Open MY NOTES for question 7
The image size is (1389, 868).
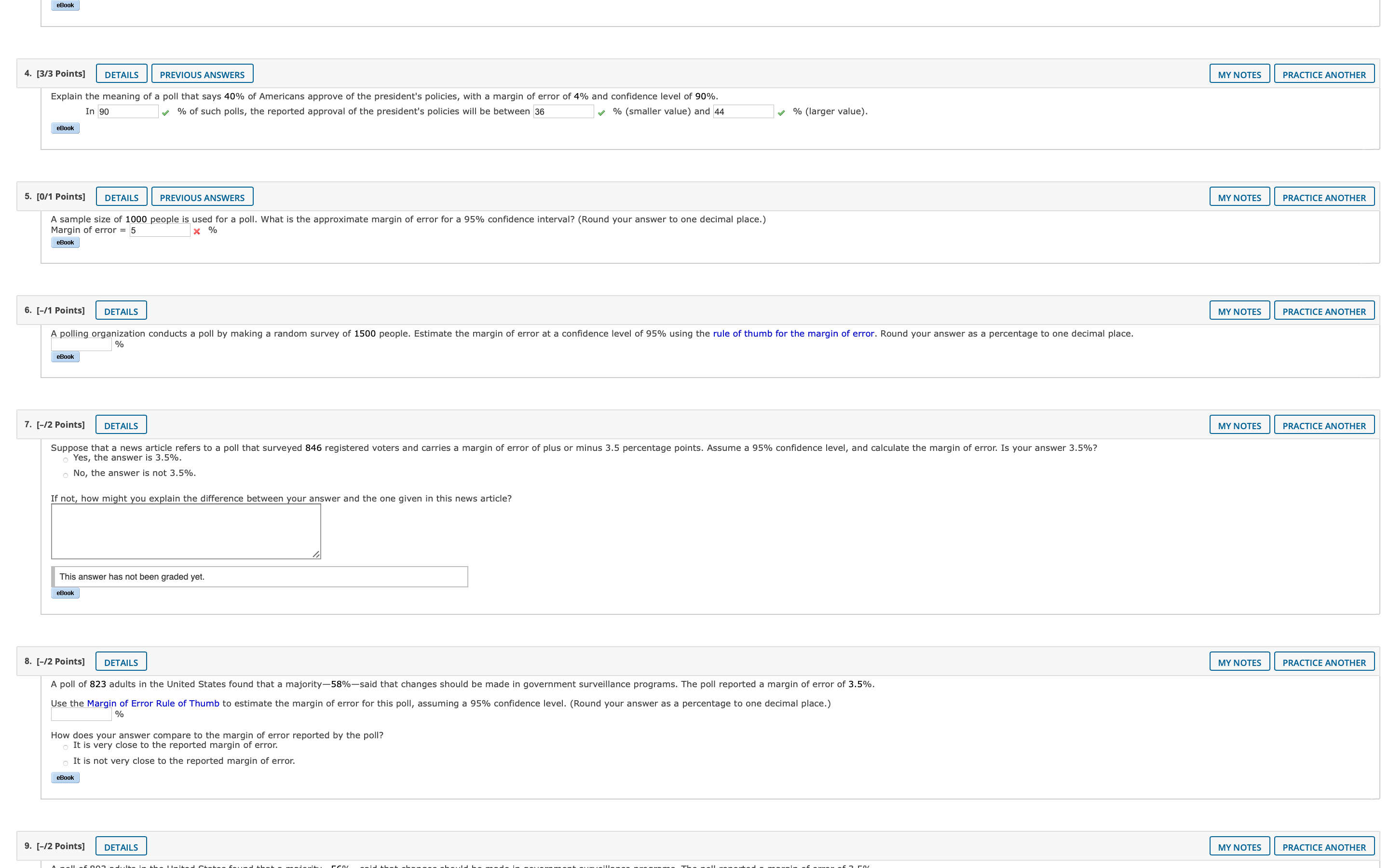point(1239,425)
